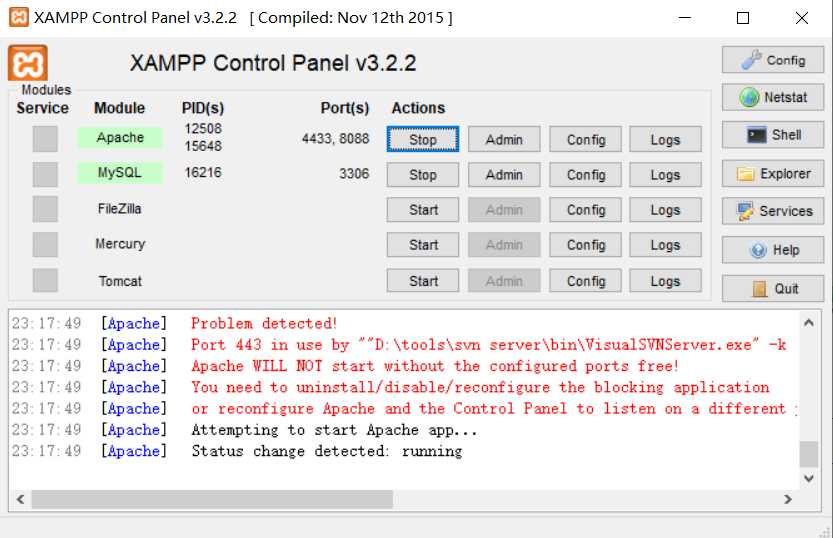Open FileZilla module Config
The height and width of the screenshot is (538, 833).
click(x=585, y=210)
